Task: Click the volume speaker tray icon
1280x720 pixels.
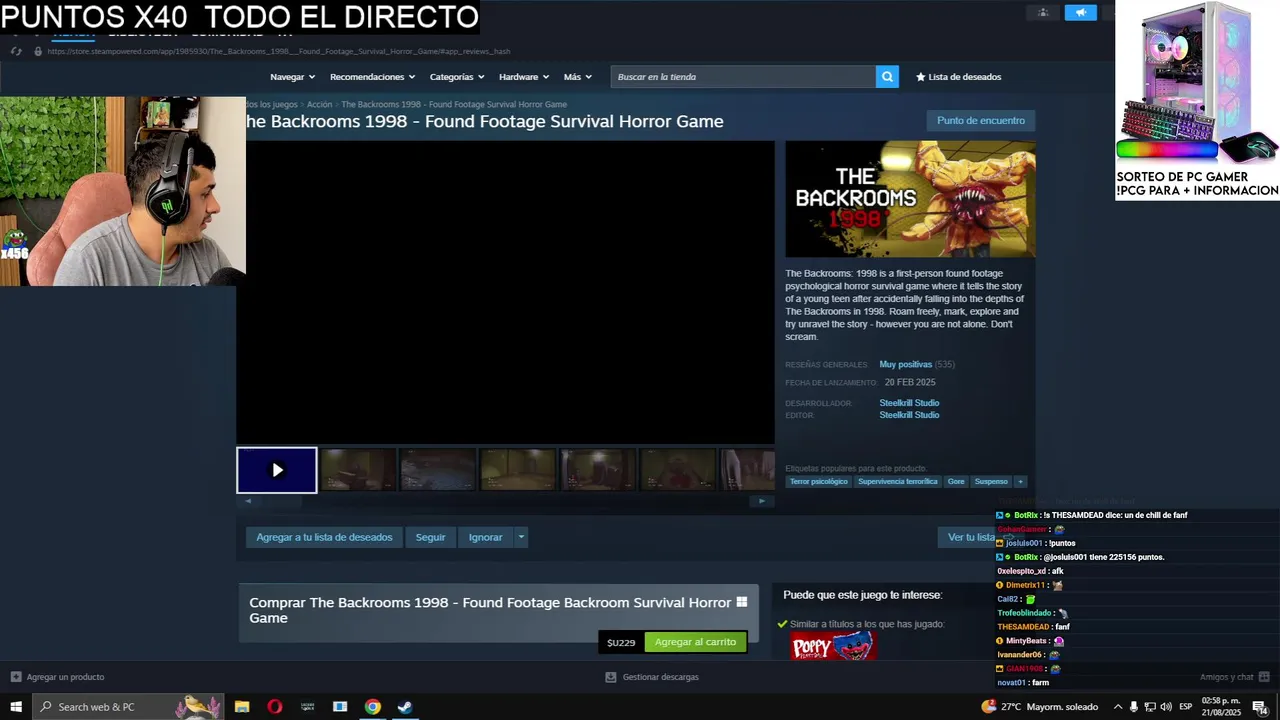Action: point(1166,707)
